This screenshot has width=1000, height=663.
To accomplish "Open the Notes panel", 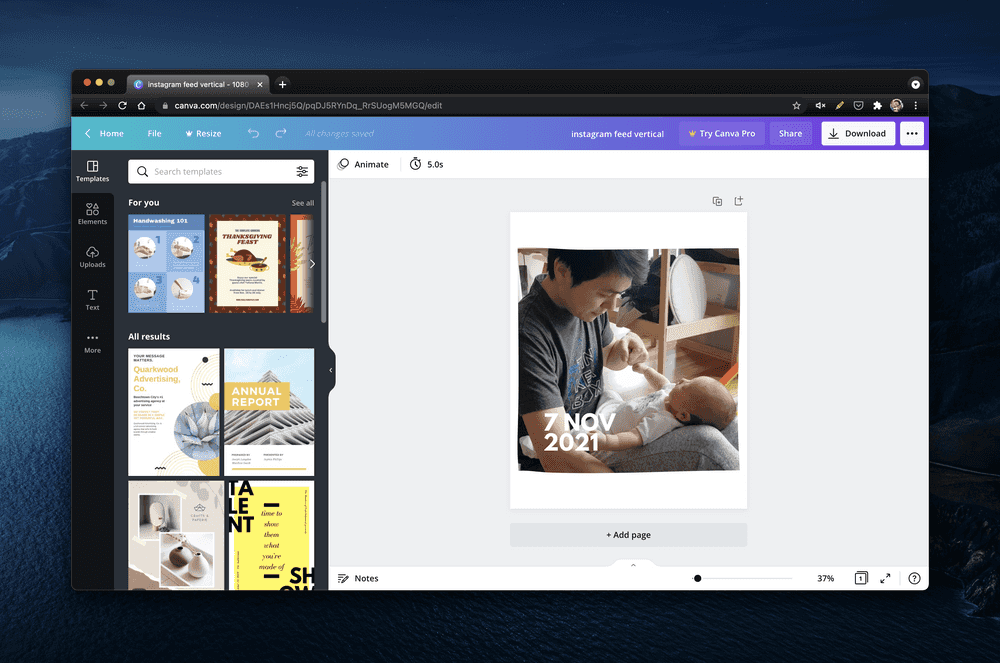I will 358,578.
